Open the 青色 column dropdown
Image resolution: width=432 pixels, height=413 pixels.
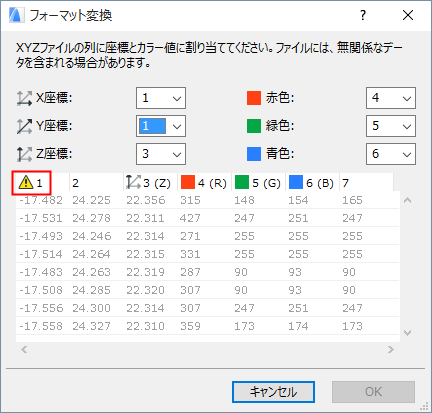pos(391,154)
